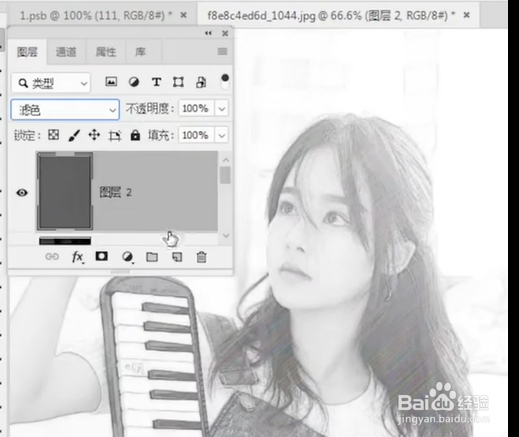Add a layer mask icon
The height and width of the screenshot is (437, 519).
click(102, 256)
